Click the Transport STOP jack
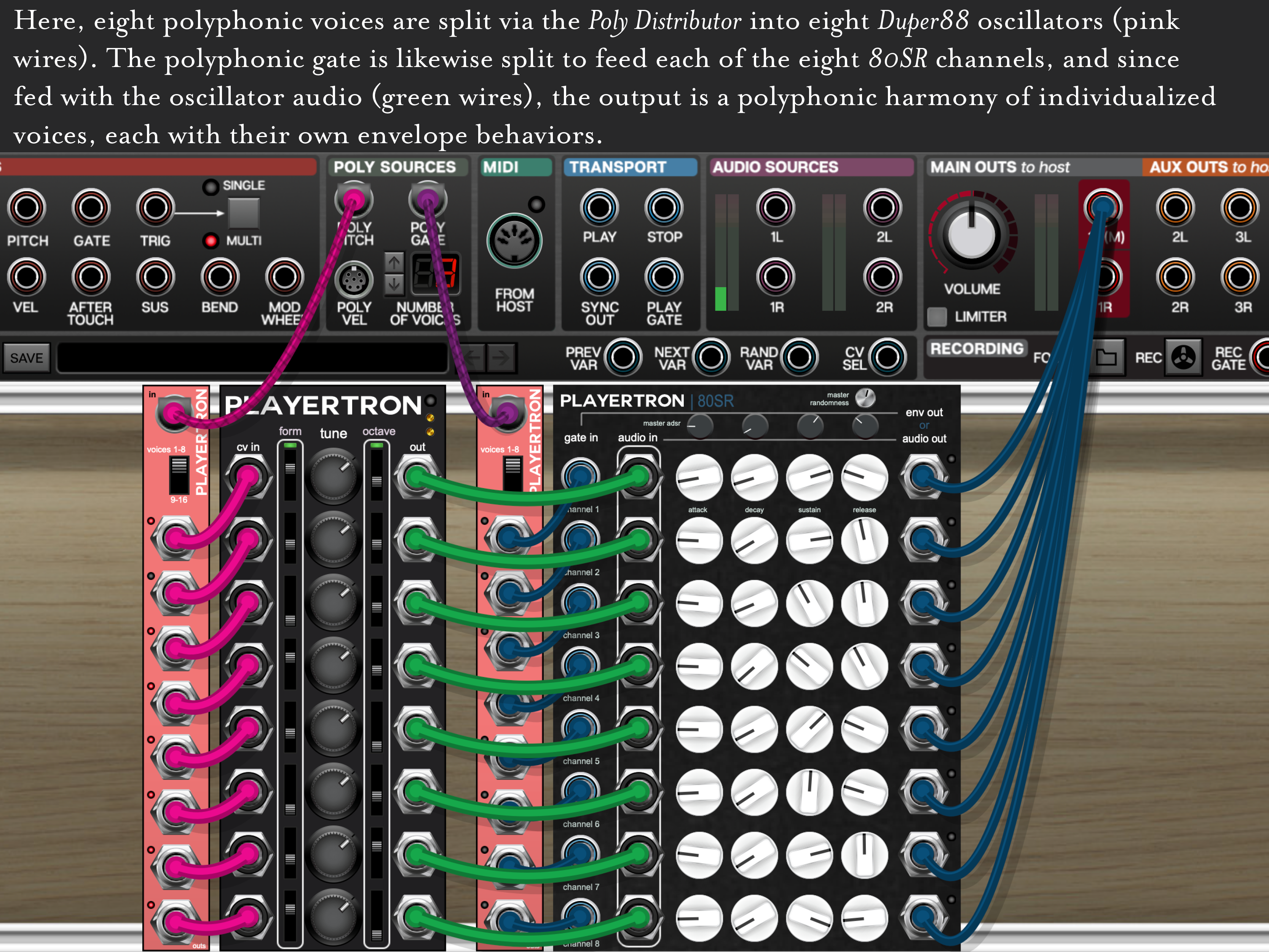Image resolution: width=1269 pixels, height=952 pixels. pyautogui.click(x=664, y=208)
